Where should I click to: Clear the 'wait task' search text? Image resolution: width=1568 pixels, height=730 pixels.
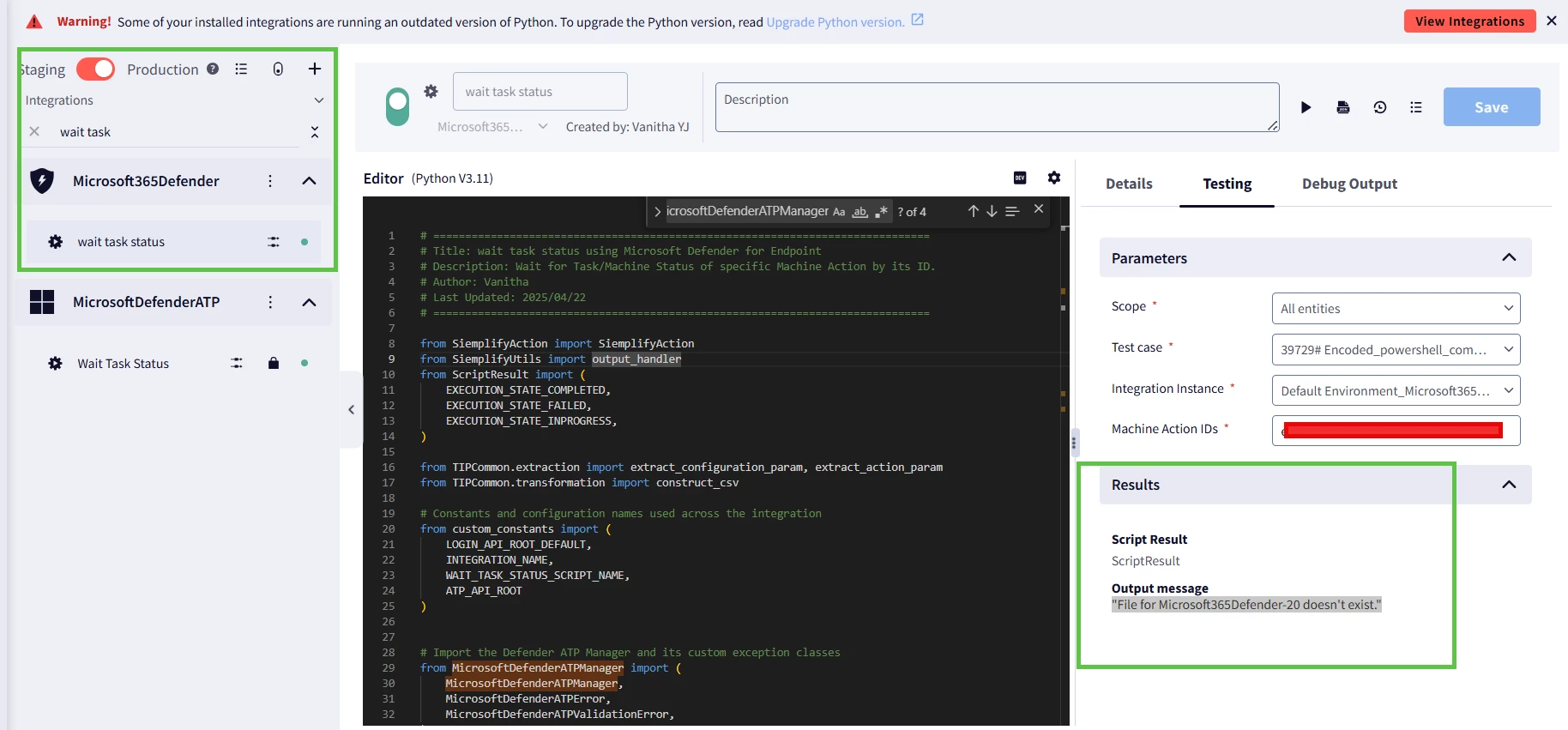(34, 131)
